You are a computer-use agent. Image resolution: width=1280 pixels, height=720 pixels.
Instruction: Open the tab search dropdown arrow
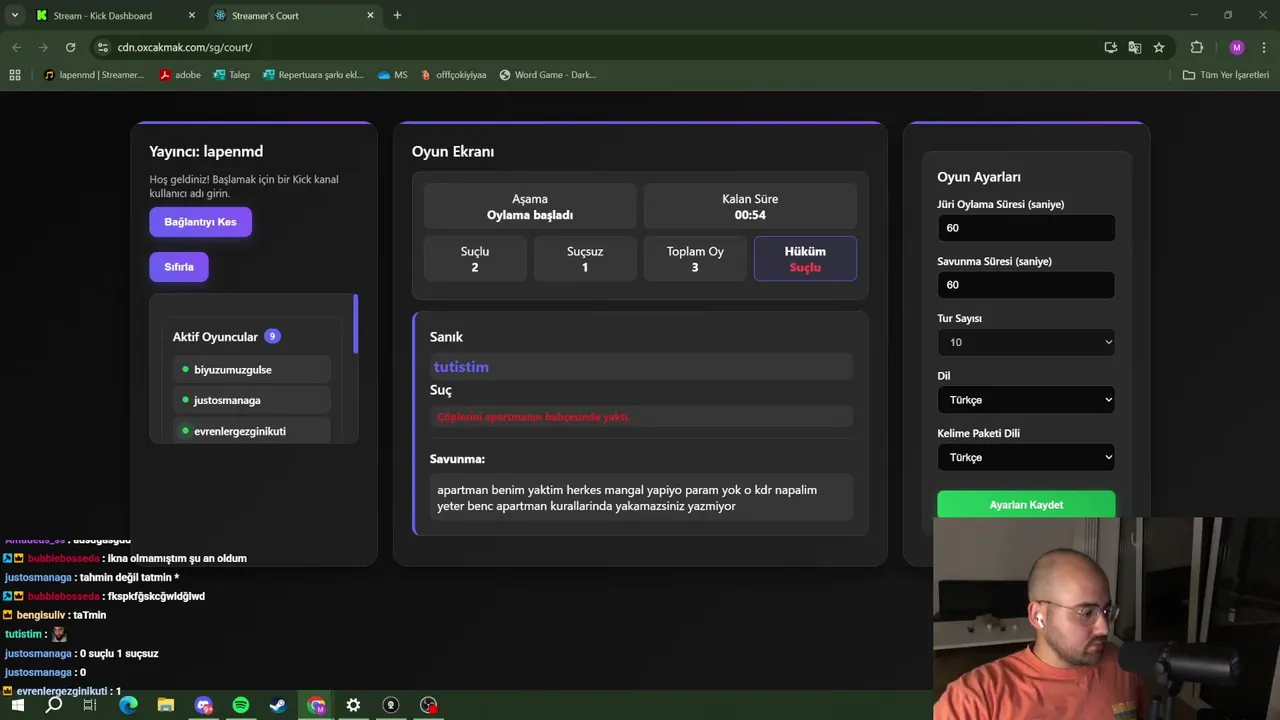(x=15, y=15)
